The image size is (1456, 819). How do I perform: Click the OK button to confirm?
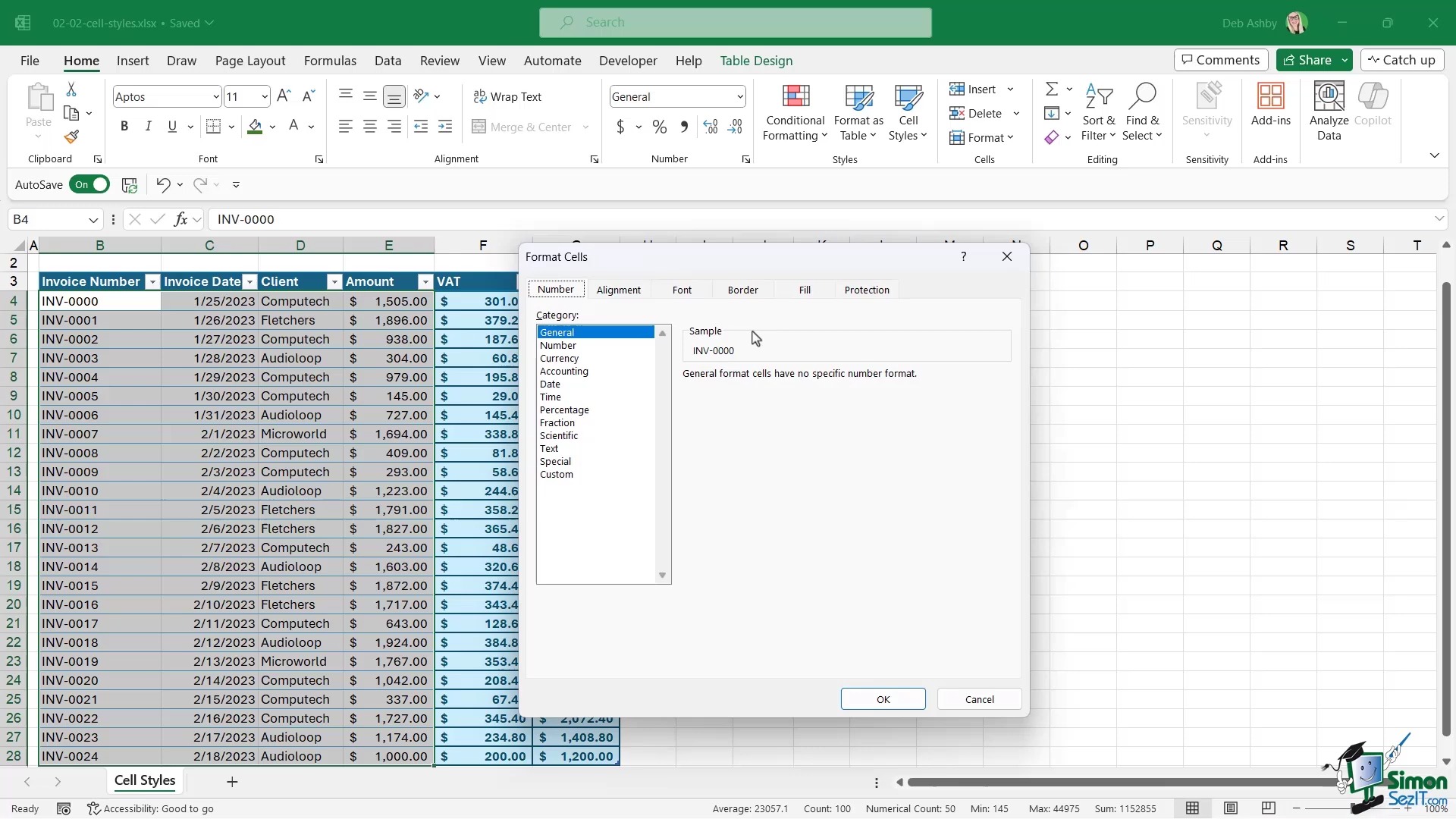coord(883,699)
